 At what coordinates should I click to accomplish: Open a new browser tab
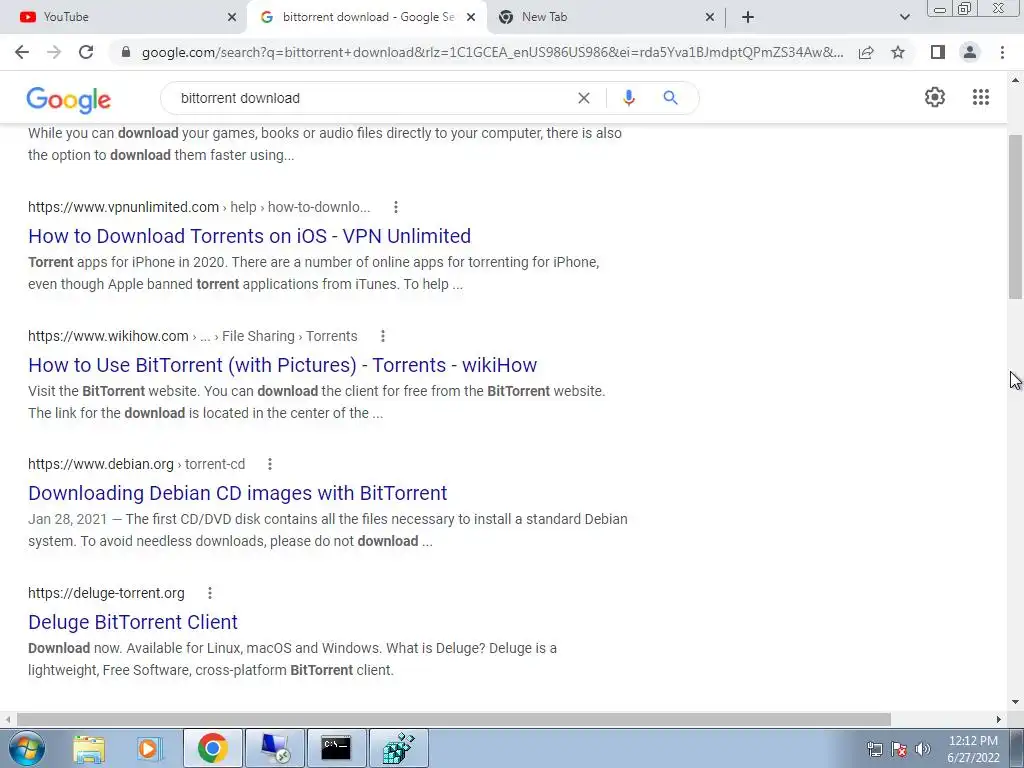(748, 17)
